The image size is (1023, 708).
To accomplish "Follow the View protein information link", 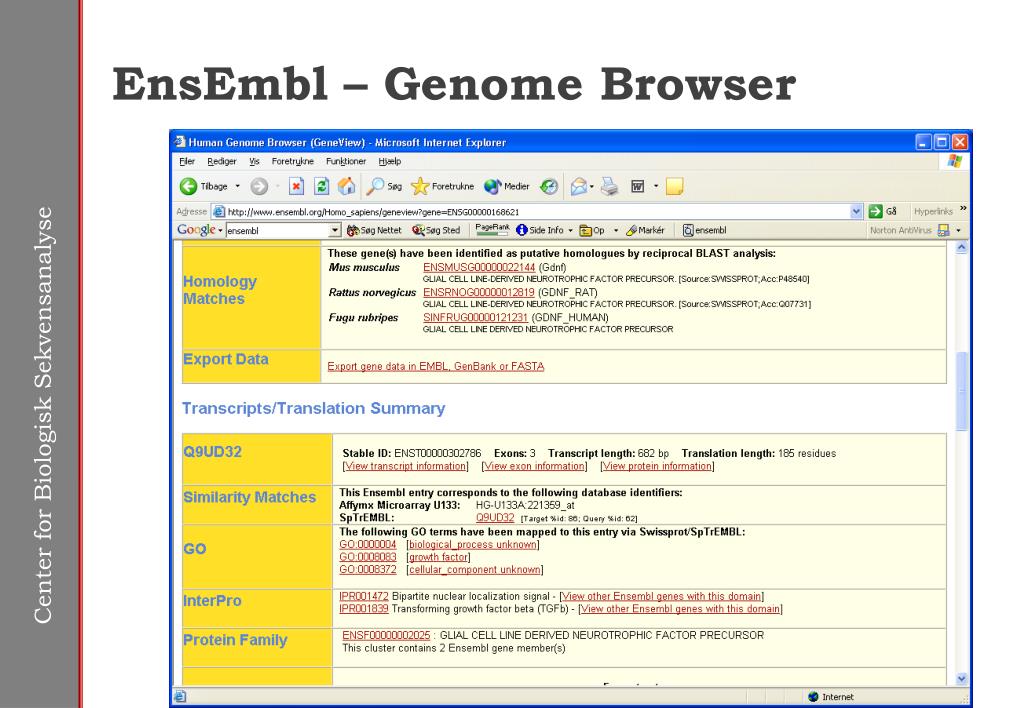I will click(657, 466).
